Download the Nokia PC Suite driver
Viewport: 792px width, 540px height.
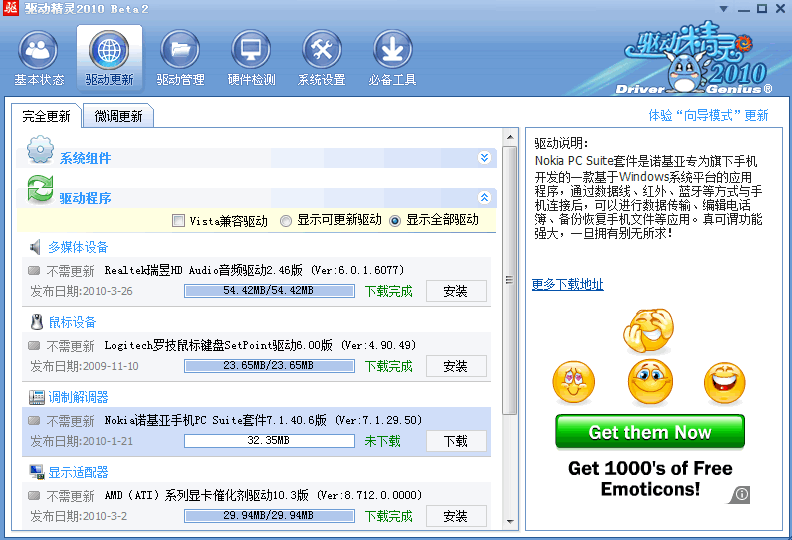[x=456, y=441]
